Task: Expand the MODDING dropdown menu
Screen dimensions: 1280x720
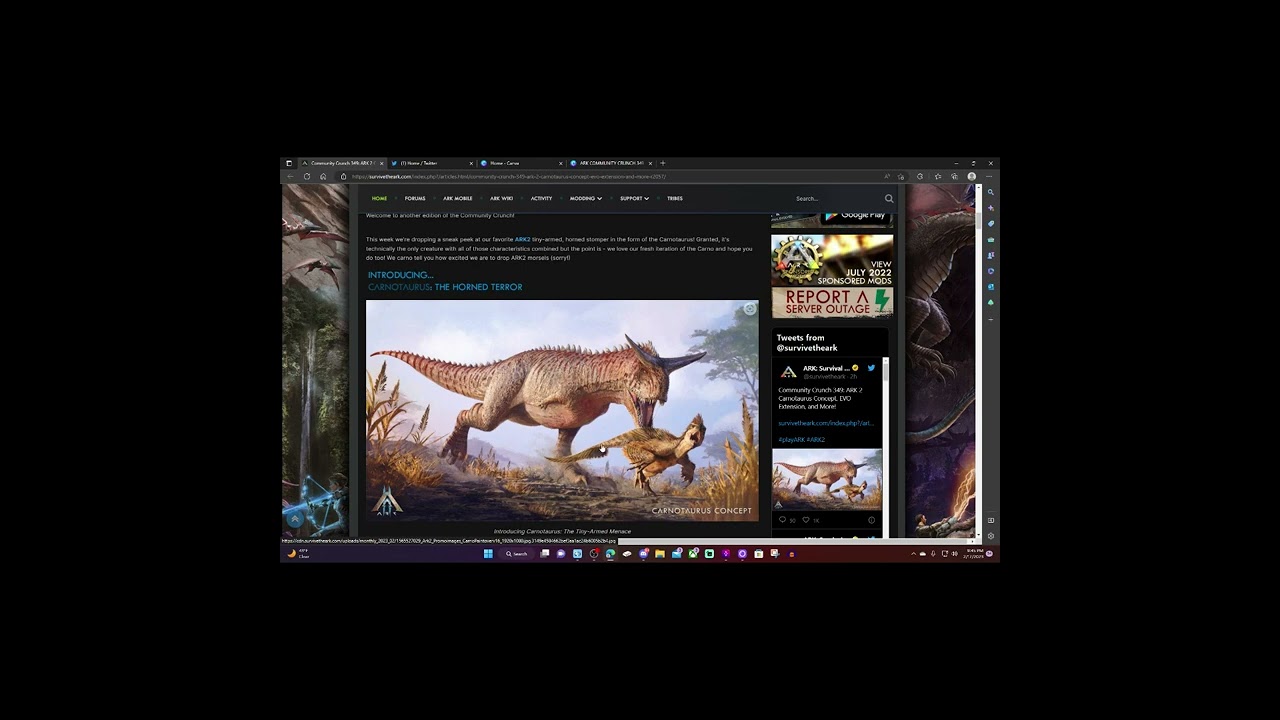Action: [x=586, y=198]
